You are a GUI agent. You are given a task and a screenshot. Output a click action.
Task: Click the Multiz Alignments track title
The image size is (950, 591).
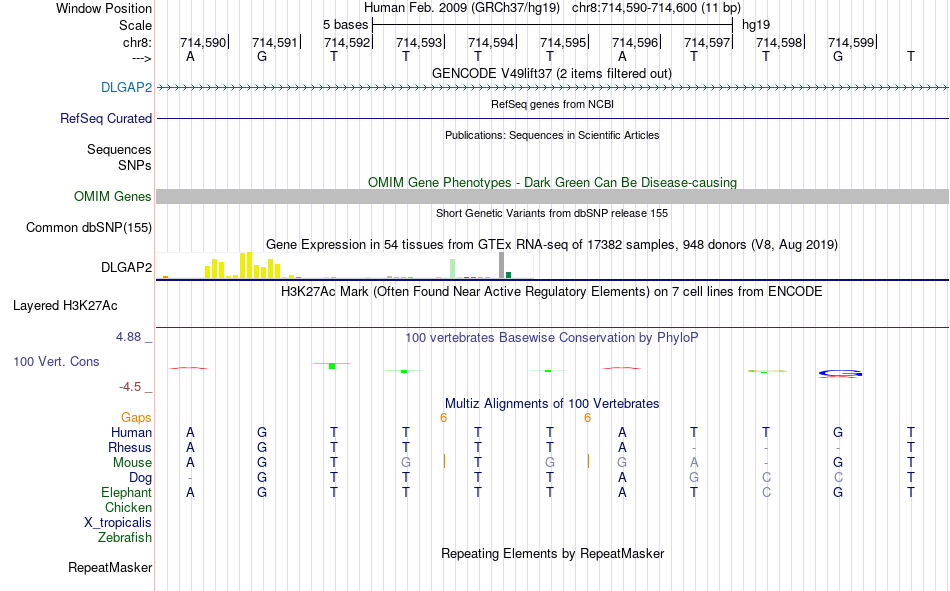pyautogui.click(x=552, y=404)
